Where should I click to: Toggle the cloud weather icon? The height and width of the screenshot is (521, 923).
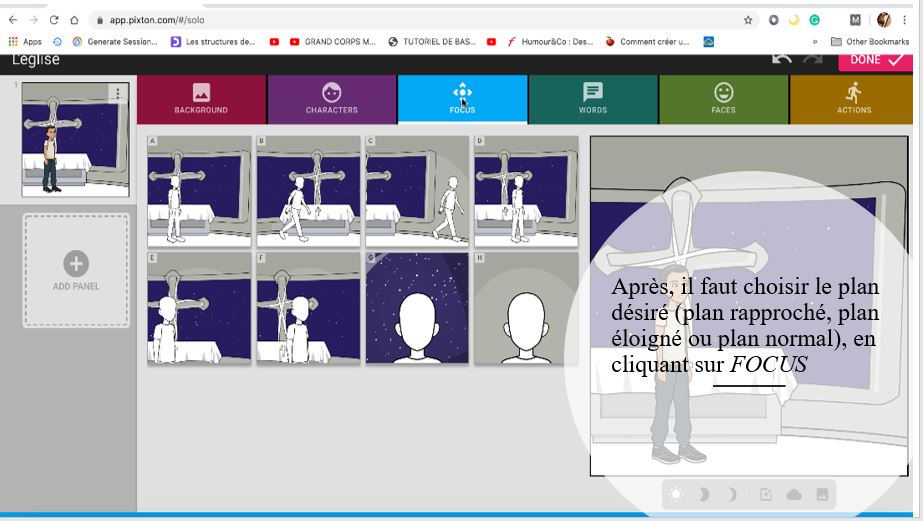click(x=794, y=494)
